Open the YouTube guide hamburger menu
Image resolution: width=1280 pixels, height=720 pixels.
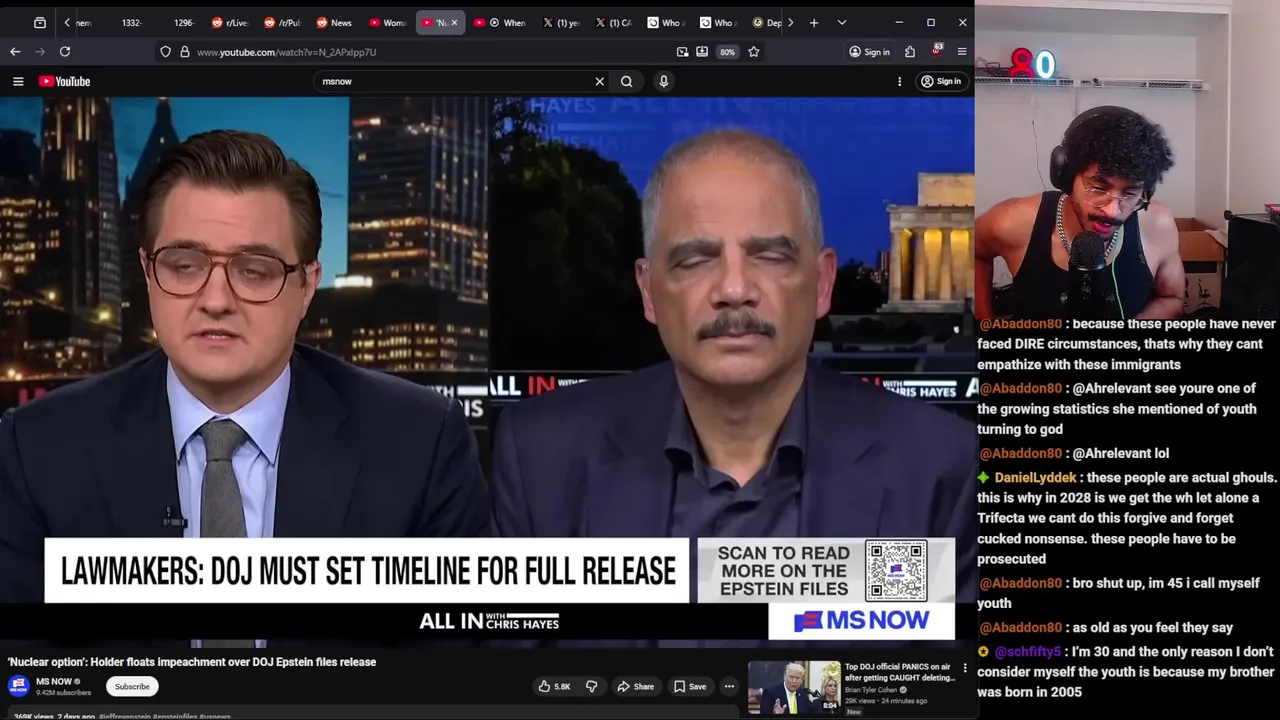[x=18, y=81]
